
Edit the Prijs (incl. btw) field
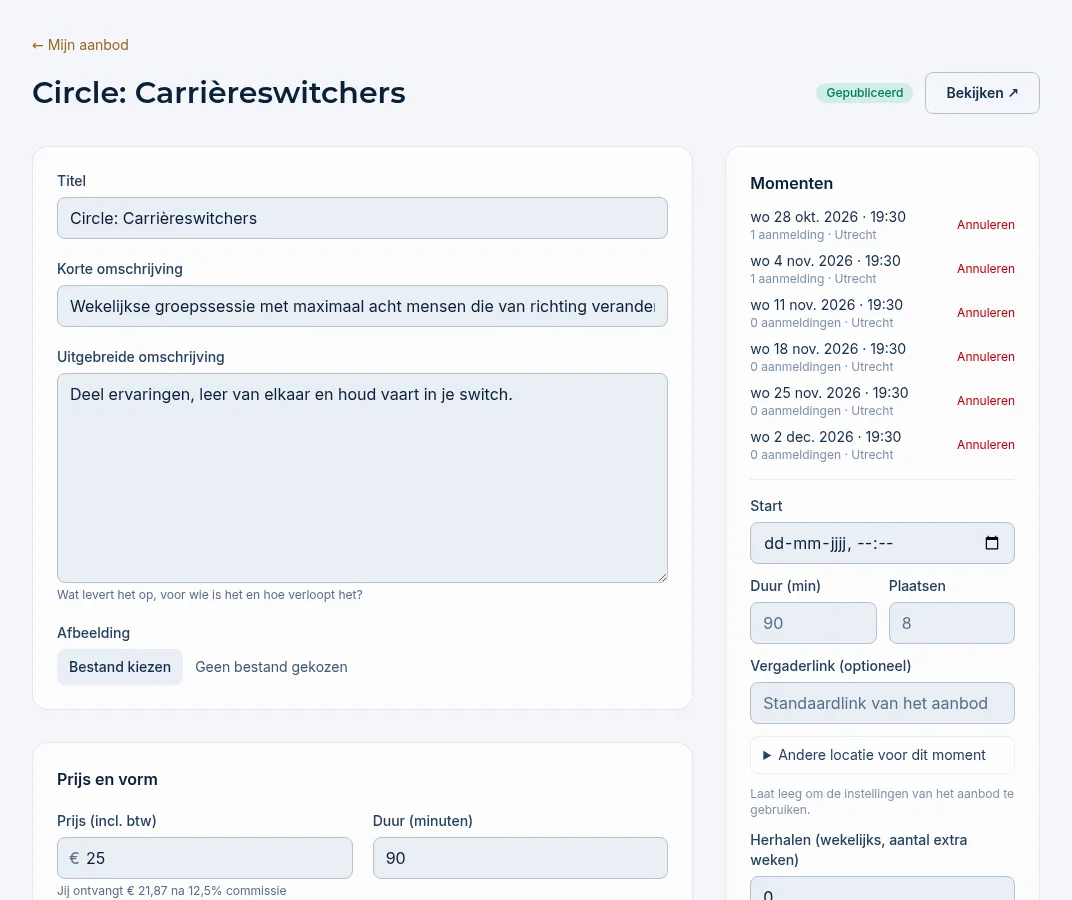(x=205, y=858)
